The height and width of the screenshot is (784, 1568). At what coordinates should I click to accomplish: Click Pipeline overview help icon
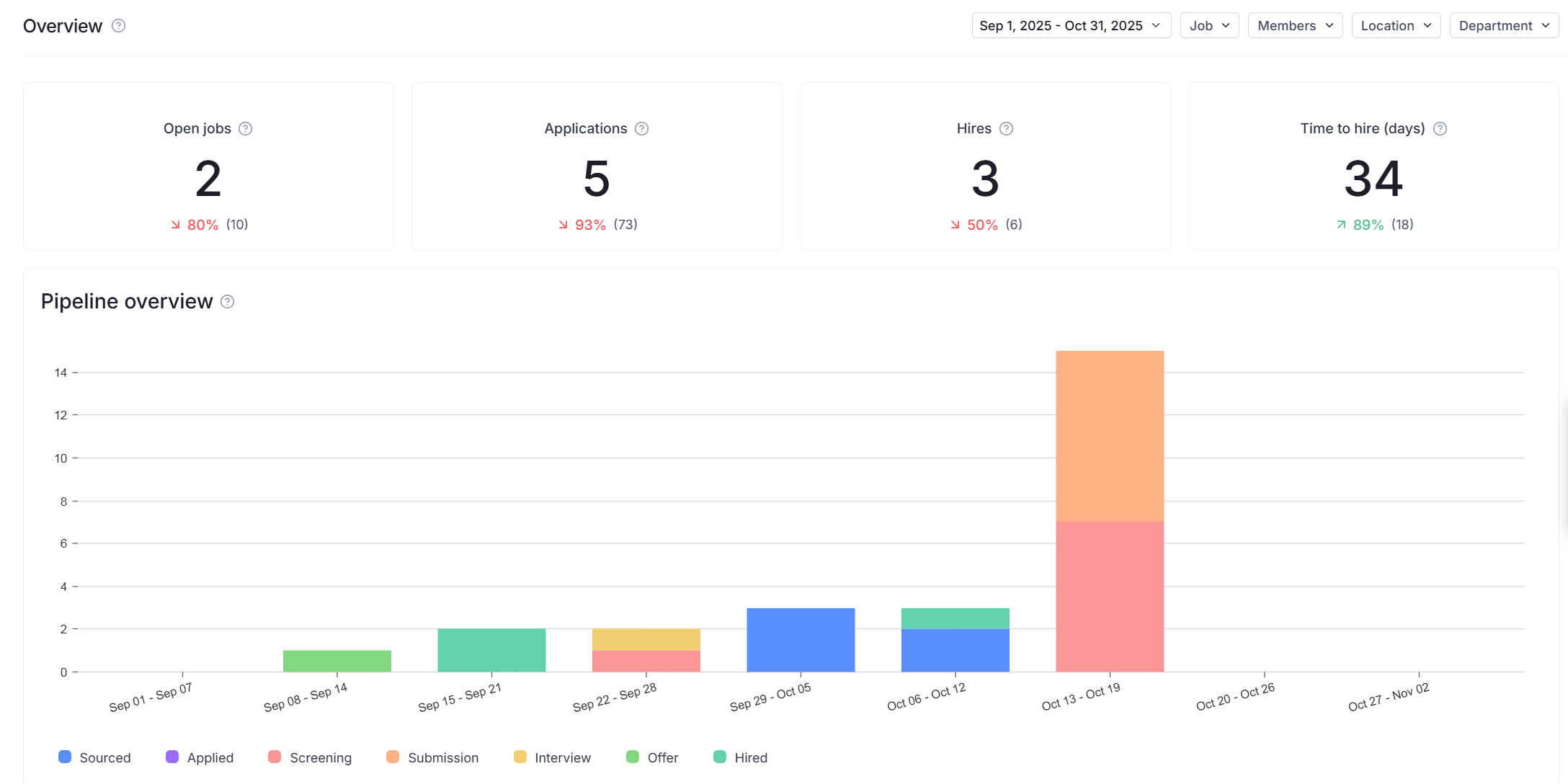[x=227, y=302]
